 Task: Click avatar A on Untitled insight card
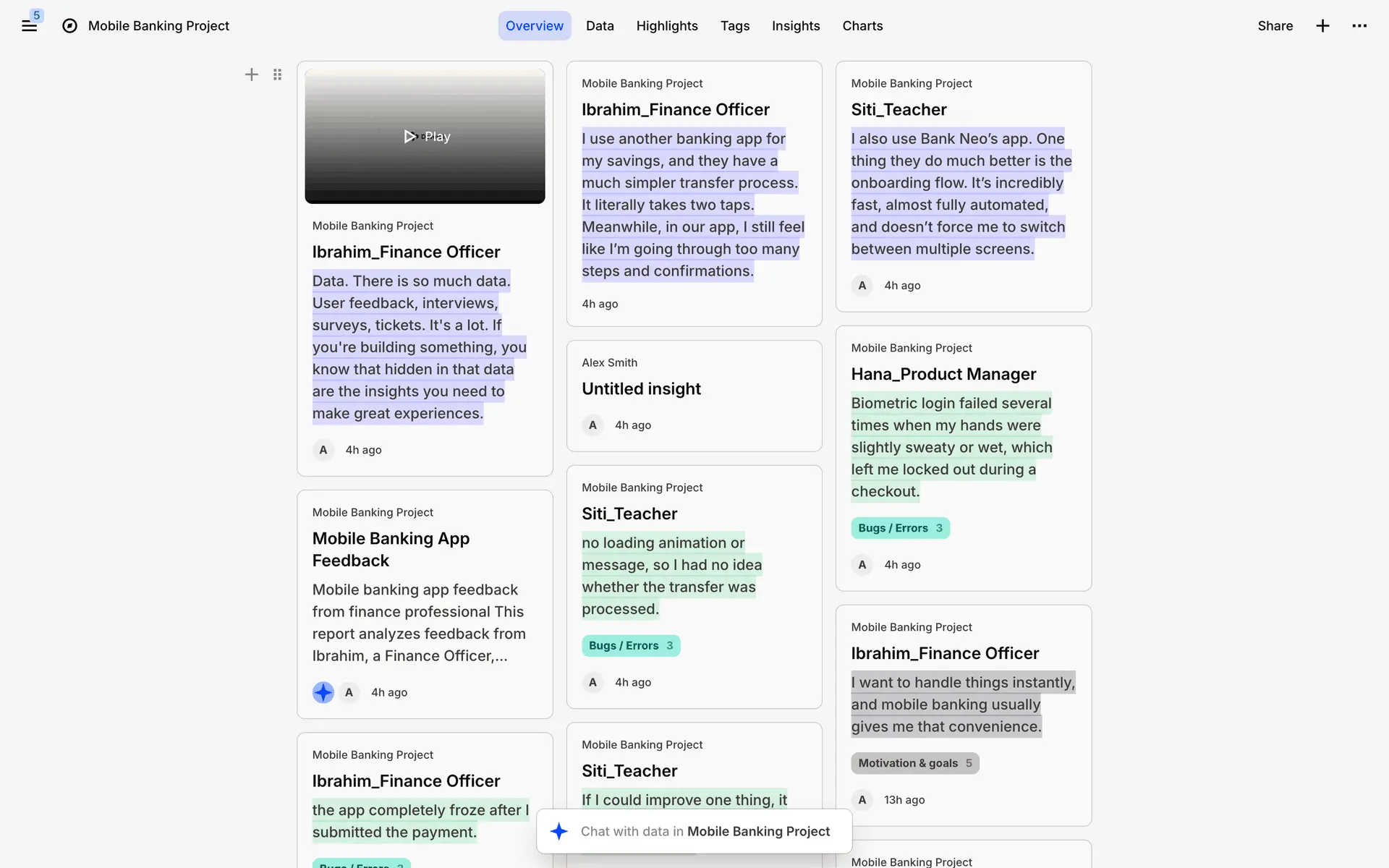592,425
